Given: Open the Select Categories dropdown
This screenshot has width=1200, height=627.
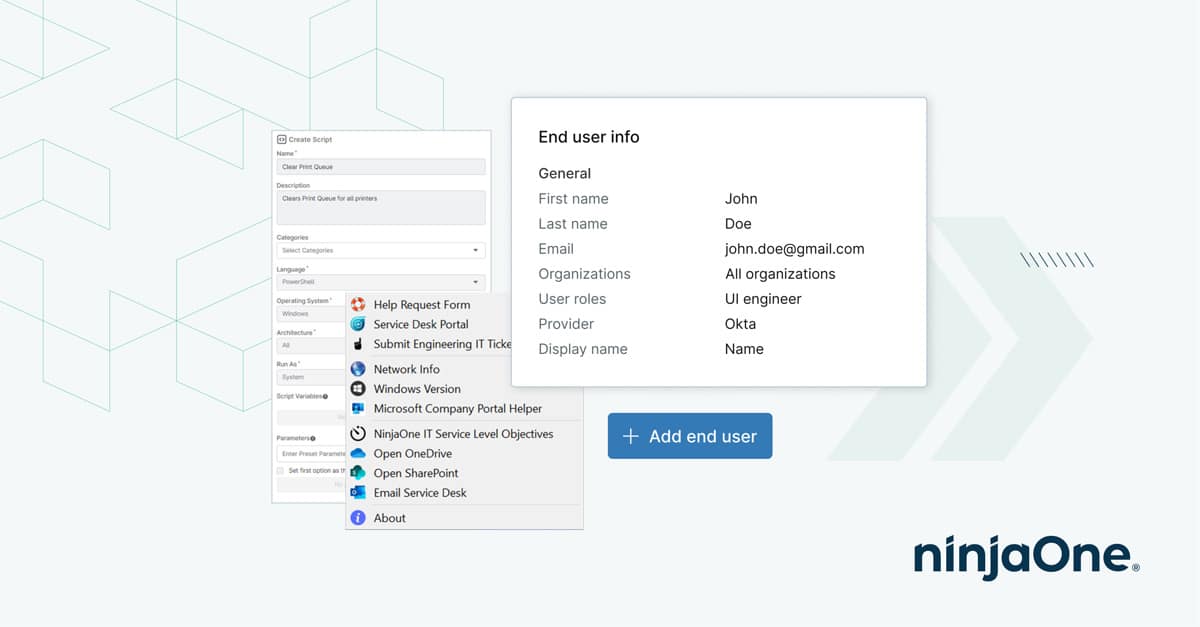Looking at the screenshot, I should pos(380,249).
